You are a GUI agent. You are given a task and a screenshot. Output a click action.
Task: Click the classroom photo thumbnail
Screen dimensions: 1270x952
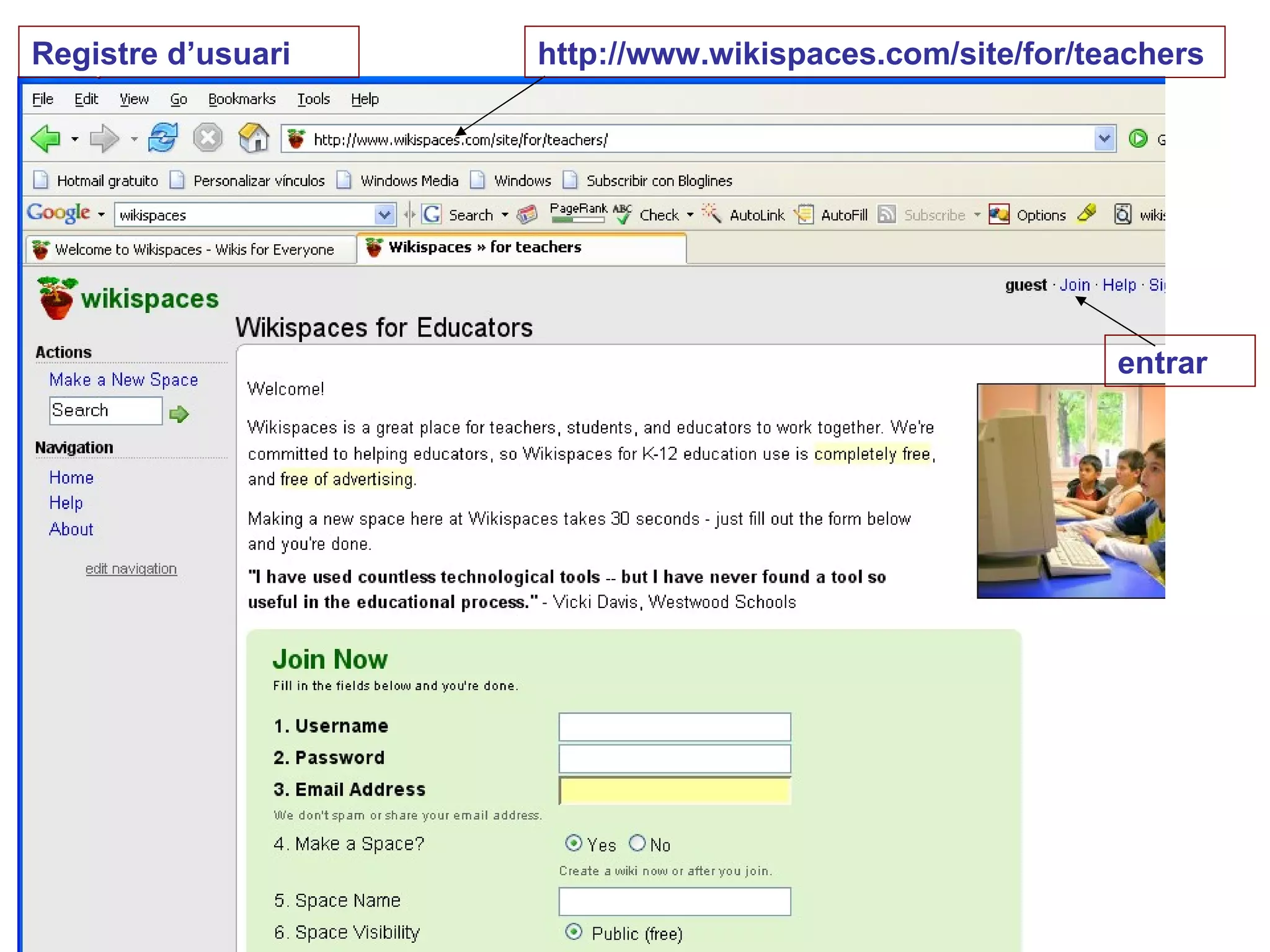(1070, 490)
